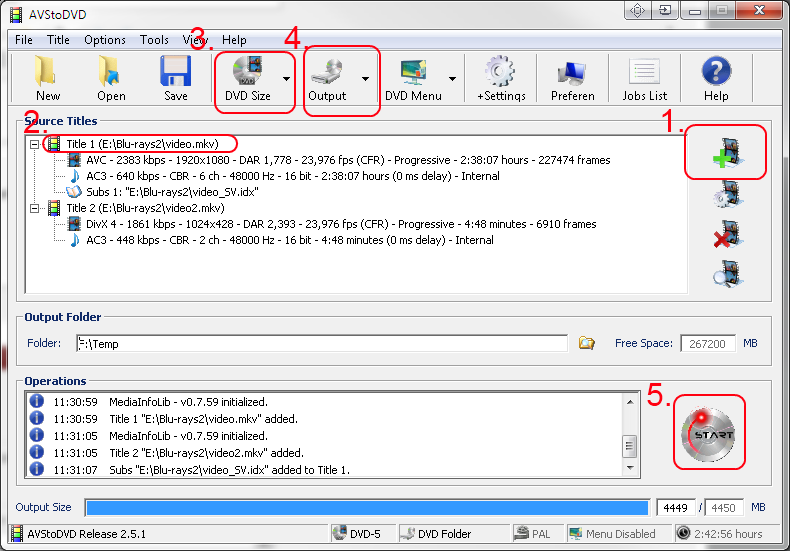Click the DVD Size disc icon
The image size is (790, 551).
click(247, 71)
